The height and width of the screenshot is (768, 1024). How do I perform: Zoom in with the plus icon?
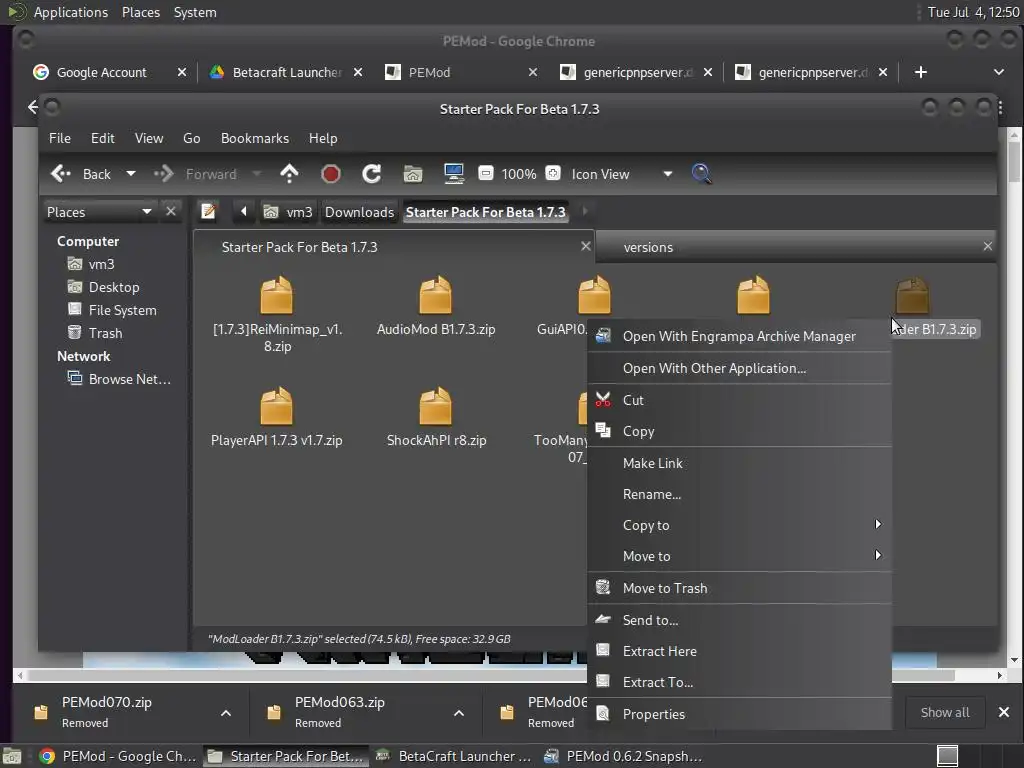click(x=553, y=173)
